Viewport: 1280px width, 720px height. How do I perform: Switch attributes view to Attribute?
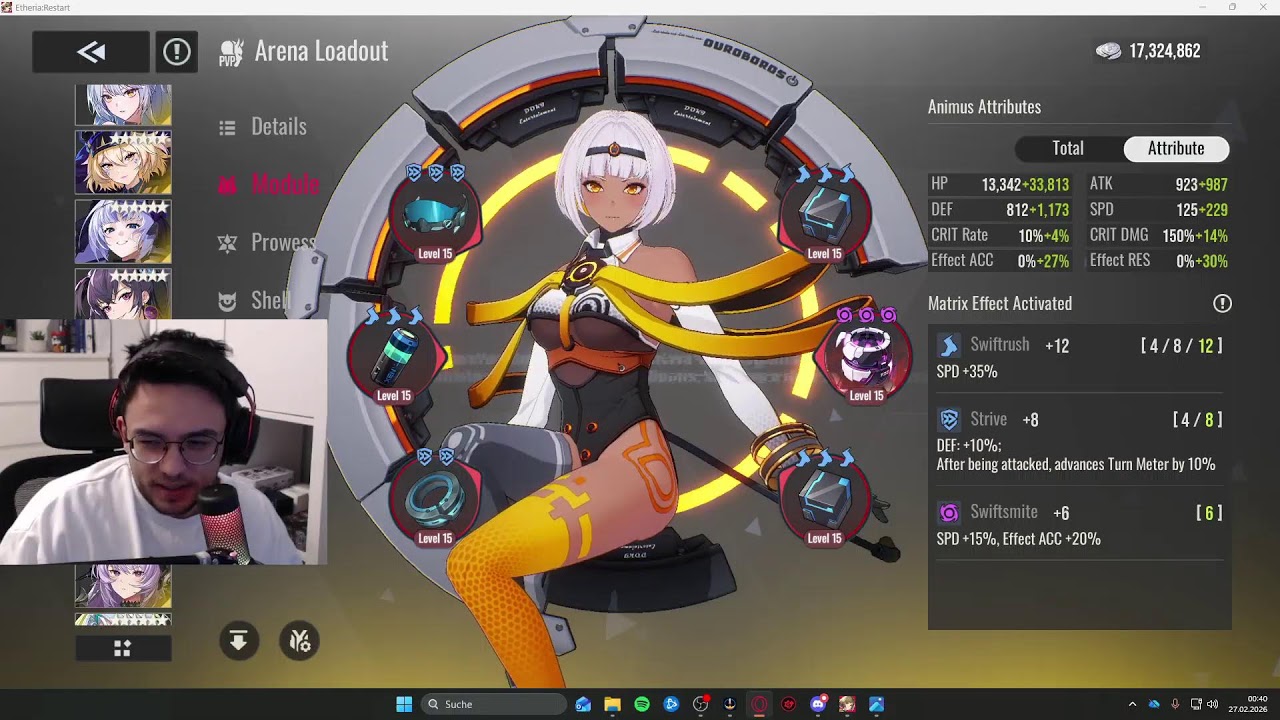(x=1176, y=148)
